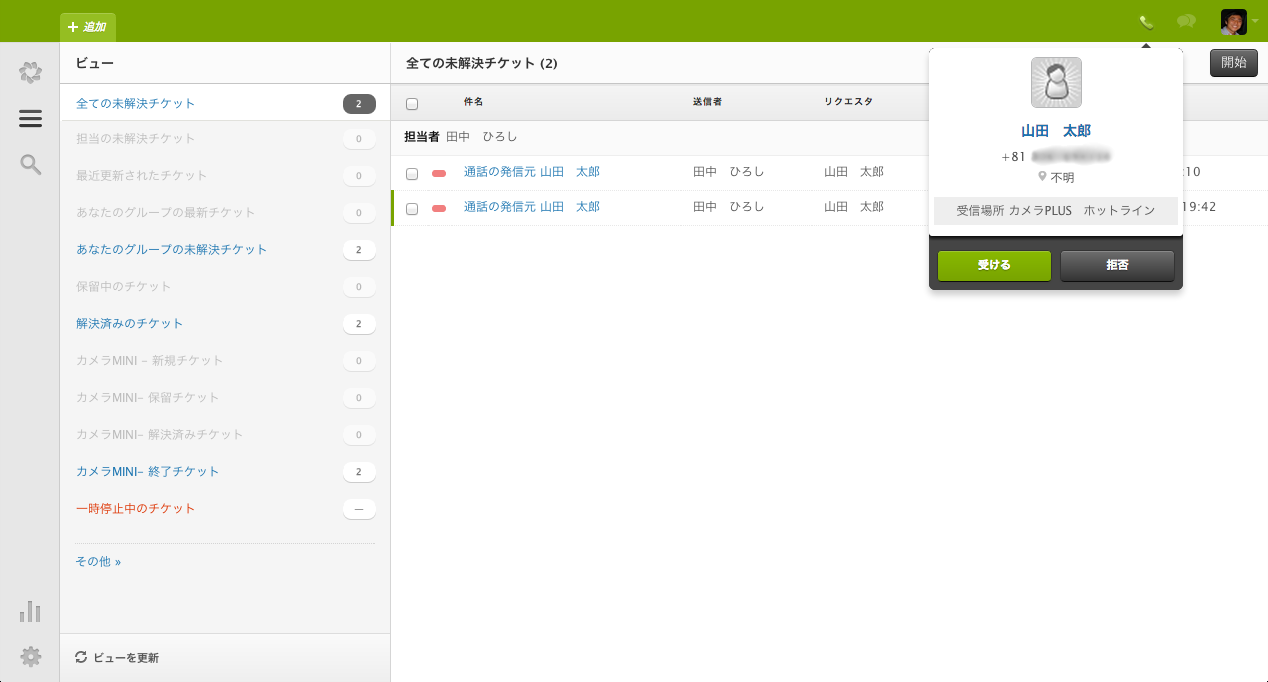
Task: Click the phone call icon in top bar
Action: coord(1146,22)
